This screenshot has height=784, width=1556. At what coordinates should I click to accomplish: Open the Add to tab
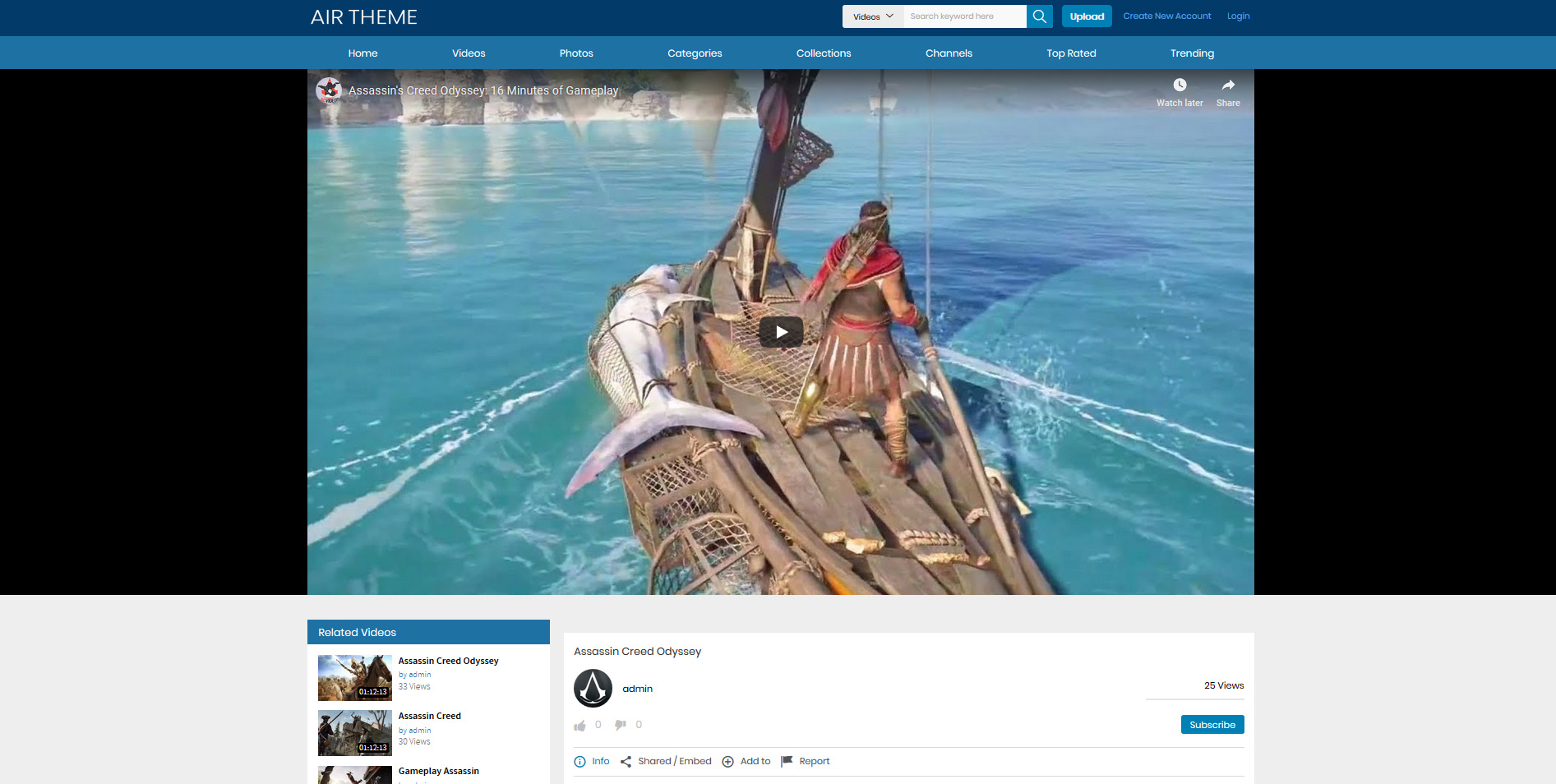[x=755, y=762]
